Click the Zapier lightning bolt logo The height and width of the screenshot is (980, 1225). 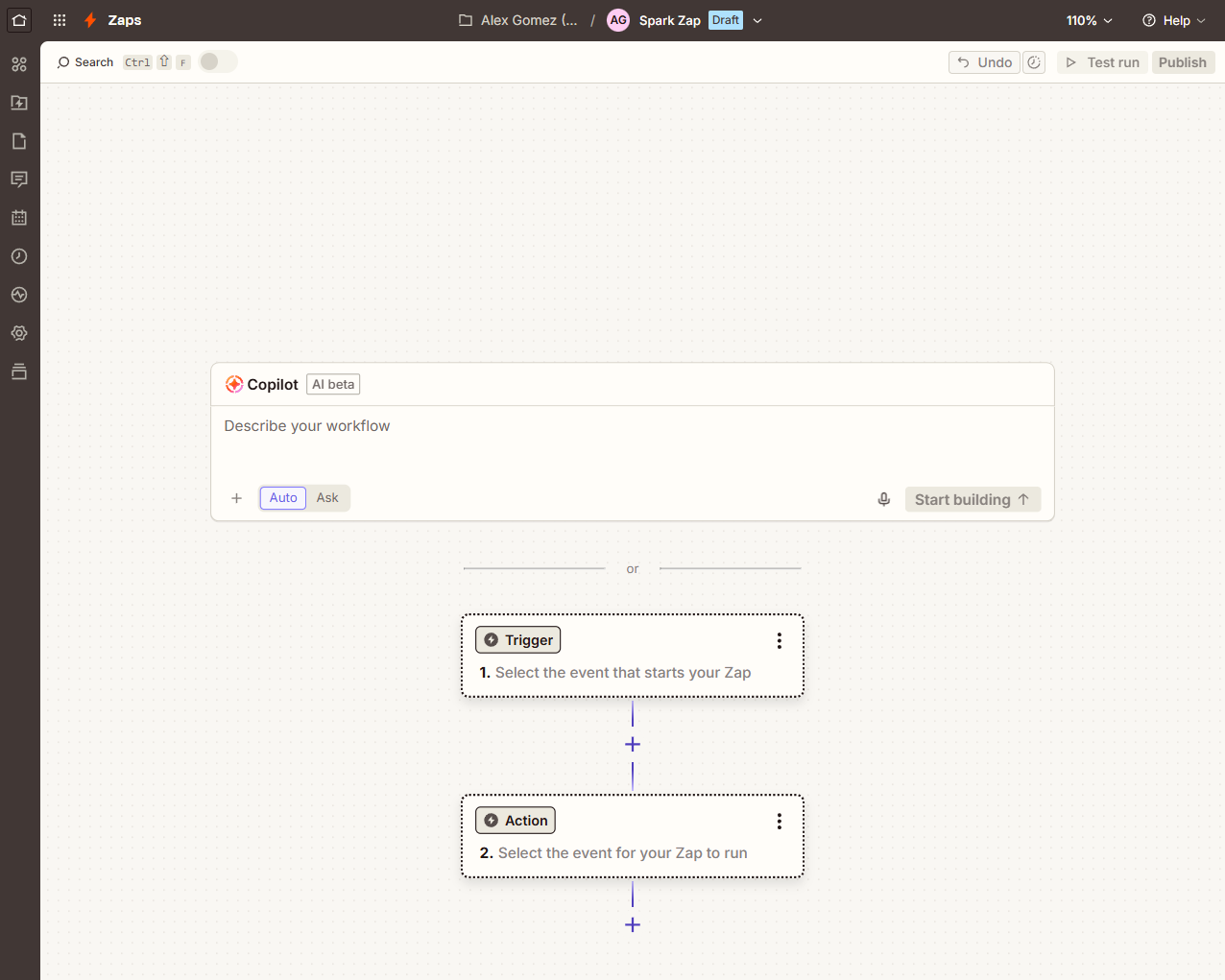click(x=89, y=19)
